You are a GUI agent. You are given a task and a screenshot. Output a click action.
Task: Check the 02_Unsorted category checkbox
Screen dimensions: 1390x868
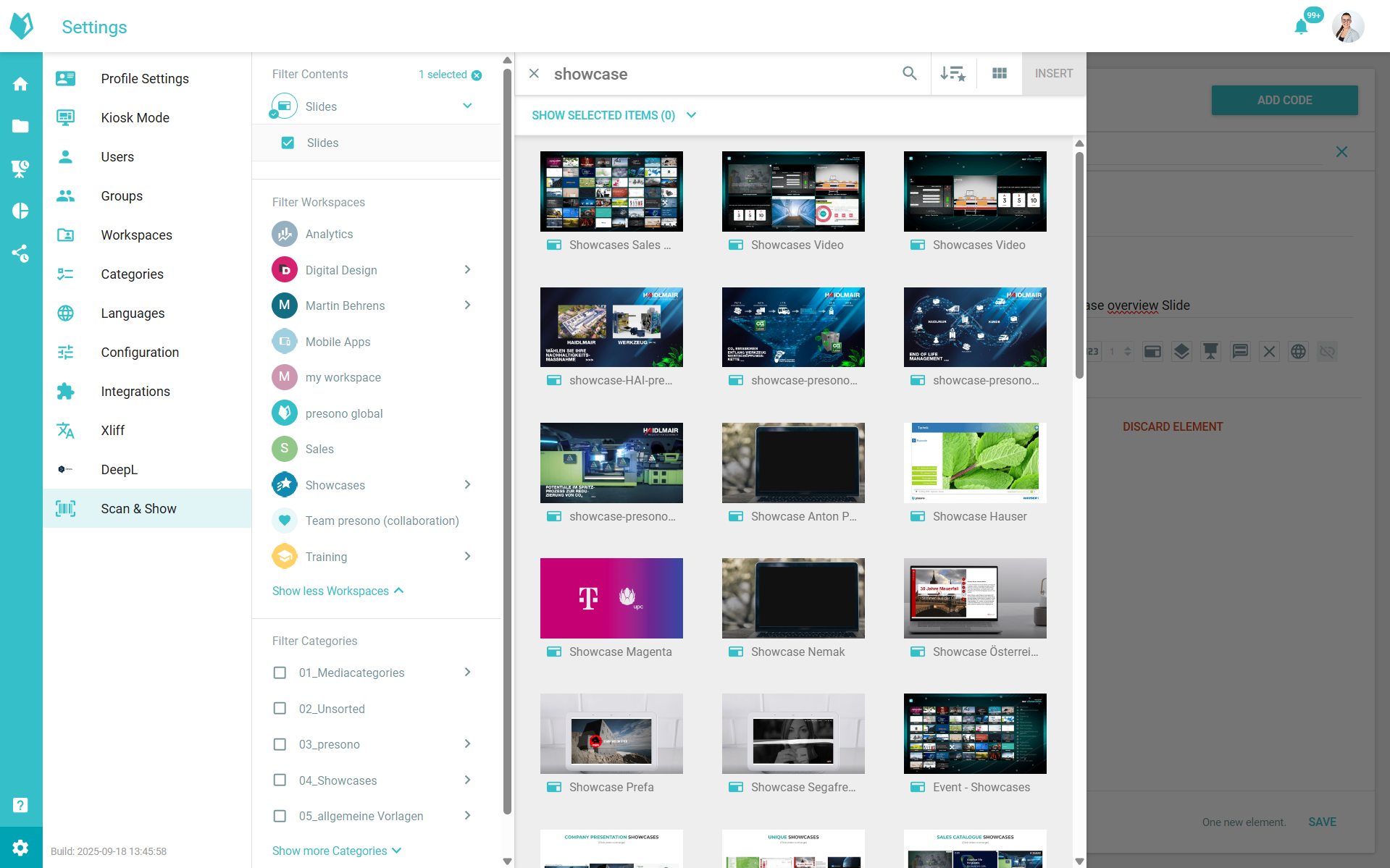(280, 709)
